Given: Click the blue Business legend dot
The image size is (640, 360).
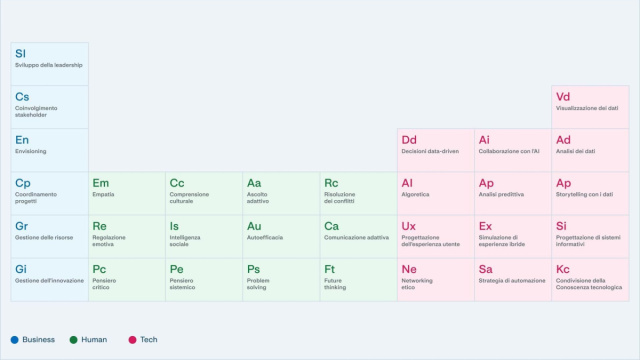Looking at the screenshot, I should point(15,340).
